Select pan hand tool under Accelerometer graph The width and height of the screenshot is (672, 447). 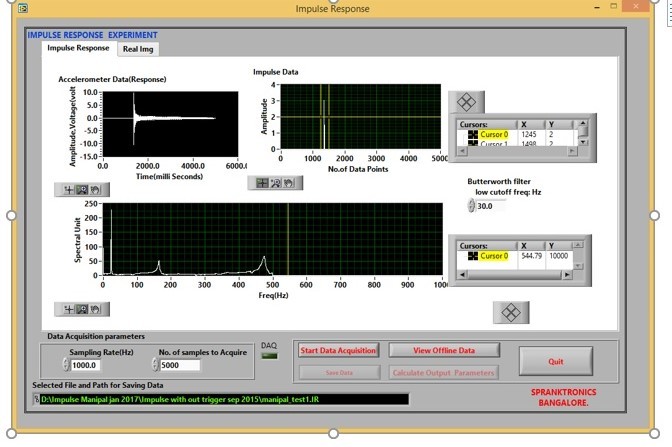point(95,189)
